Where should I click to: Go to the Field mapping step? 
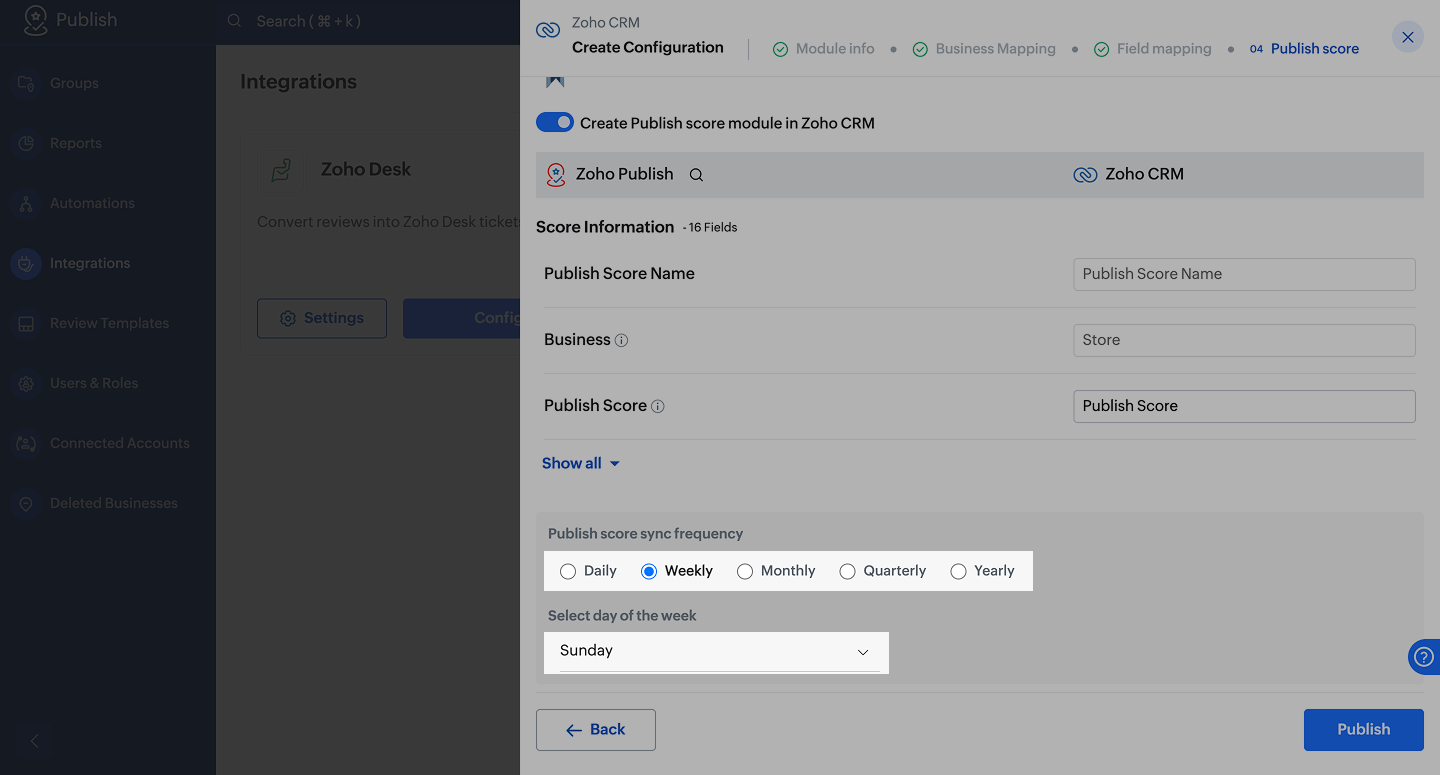click(1152, 49)
